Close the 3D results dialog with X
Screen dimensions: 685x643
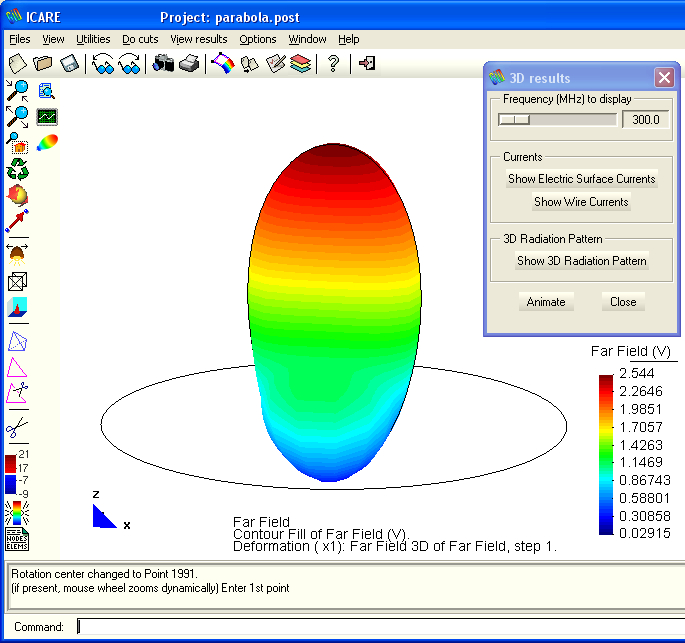[664, 78]
